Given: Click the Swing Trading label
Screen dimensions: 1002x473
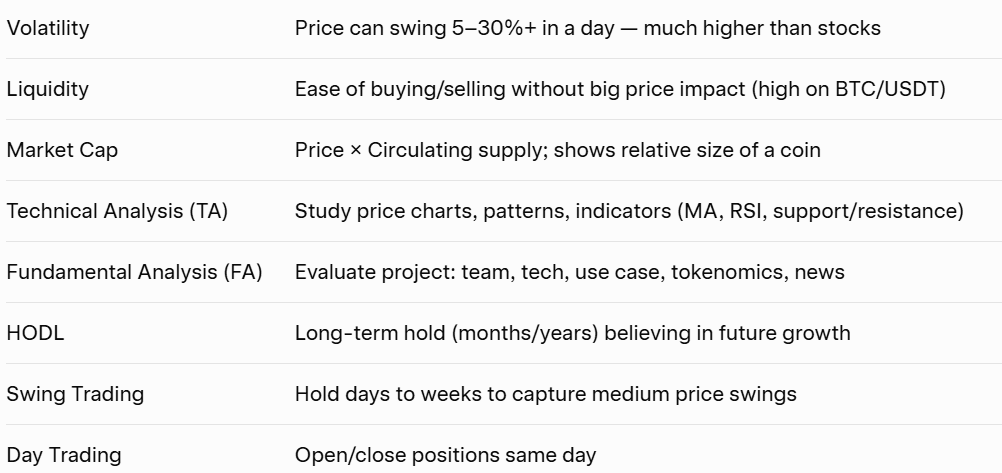Looking at the screenshot, I should click(75, 394).
